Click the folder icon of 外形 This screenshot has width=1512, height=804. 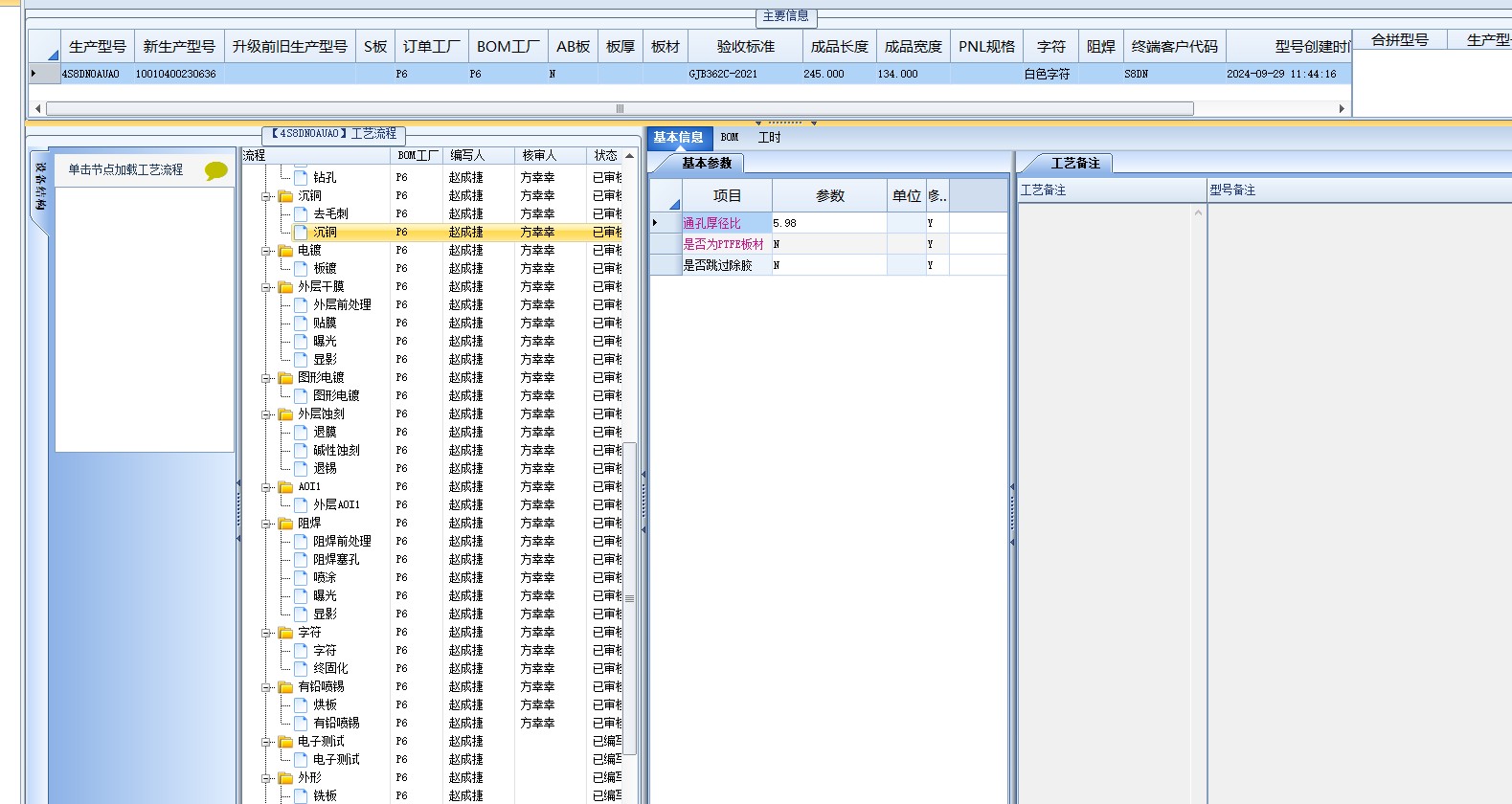coord(285,778)
